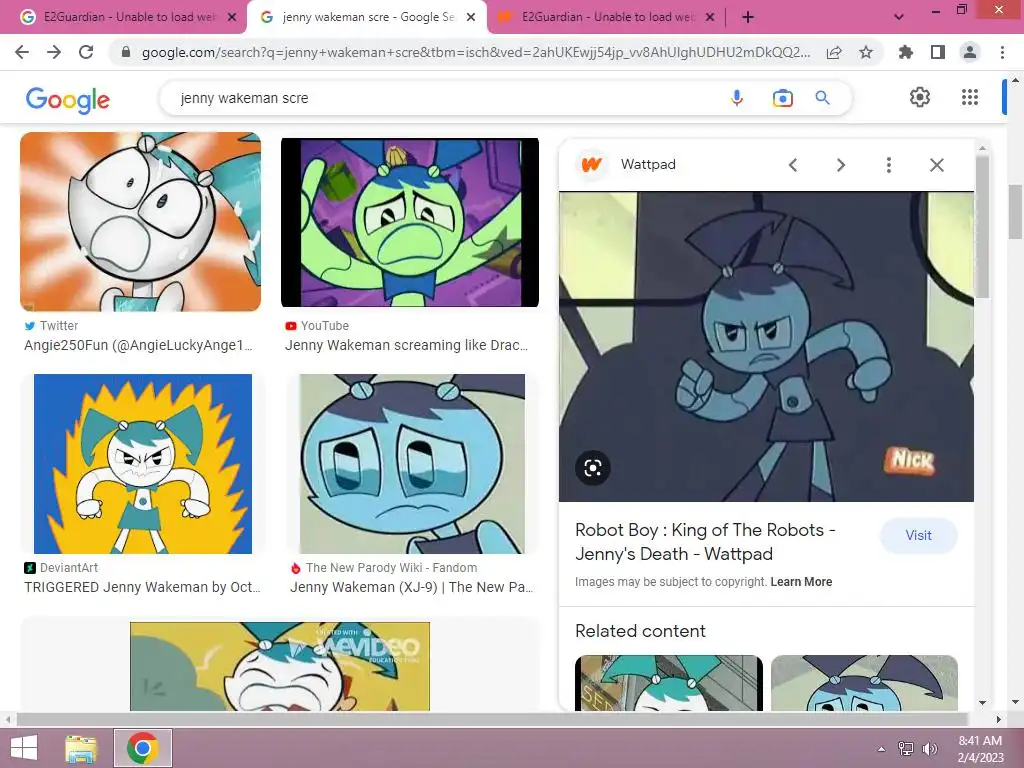Screen dimensions: 1024x768
Task: Open Jenny Wakeman (XJ-9) Fandom caption
Action: click(x=411, y=587)
